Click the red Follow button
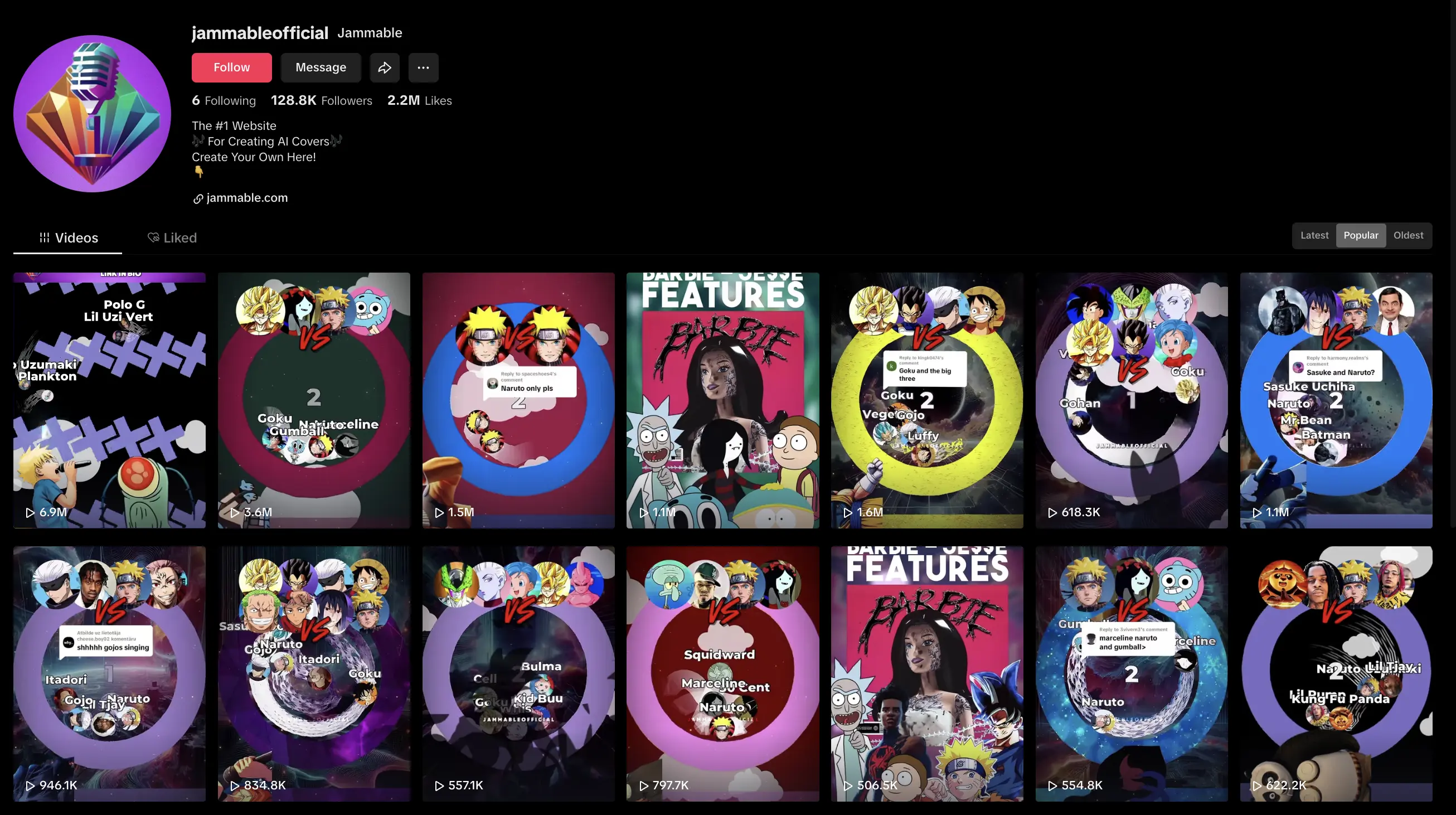The image size is (1456, 815). [x=231, y=67]
